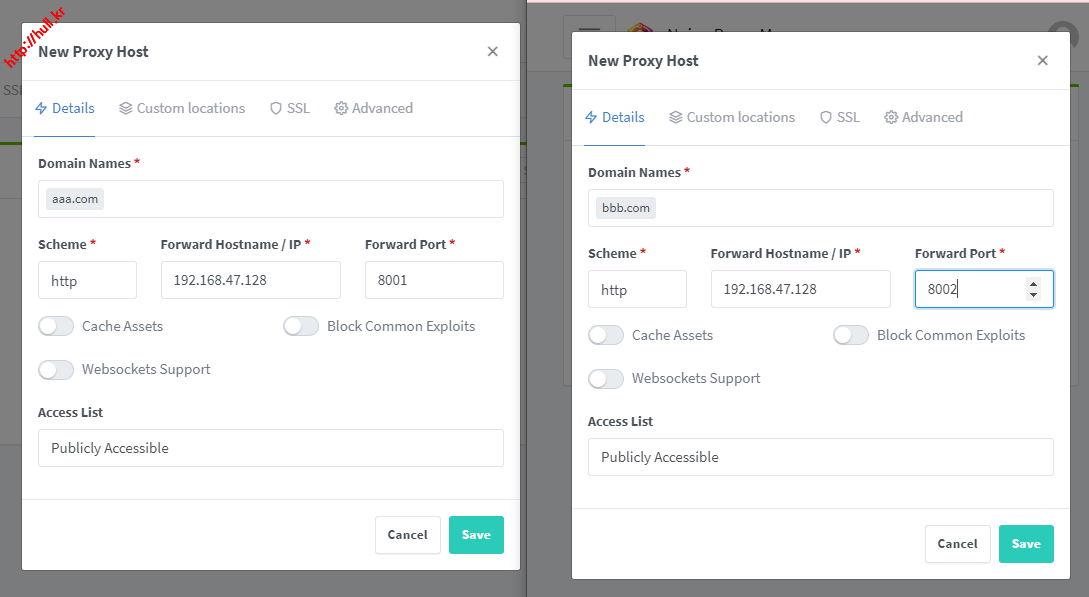The image size is (1089, 597).
Task: Enable Cache Assets in the aaa.com dialog
Action: coord(56,326)
